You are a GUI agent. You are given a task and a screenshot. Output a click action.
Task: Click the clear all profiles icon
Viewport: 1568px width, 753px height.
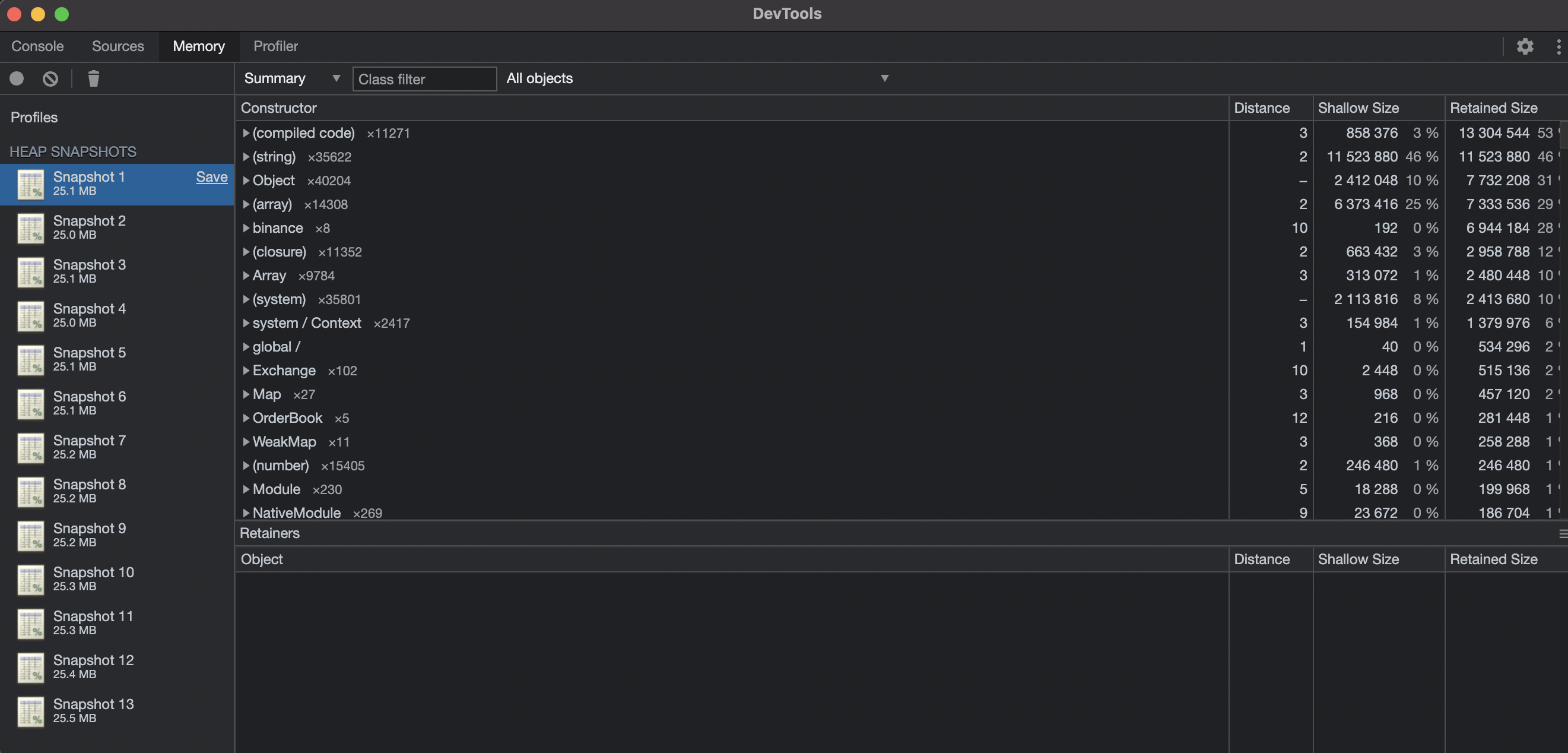coord(50,78)
